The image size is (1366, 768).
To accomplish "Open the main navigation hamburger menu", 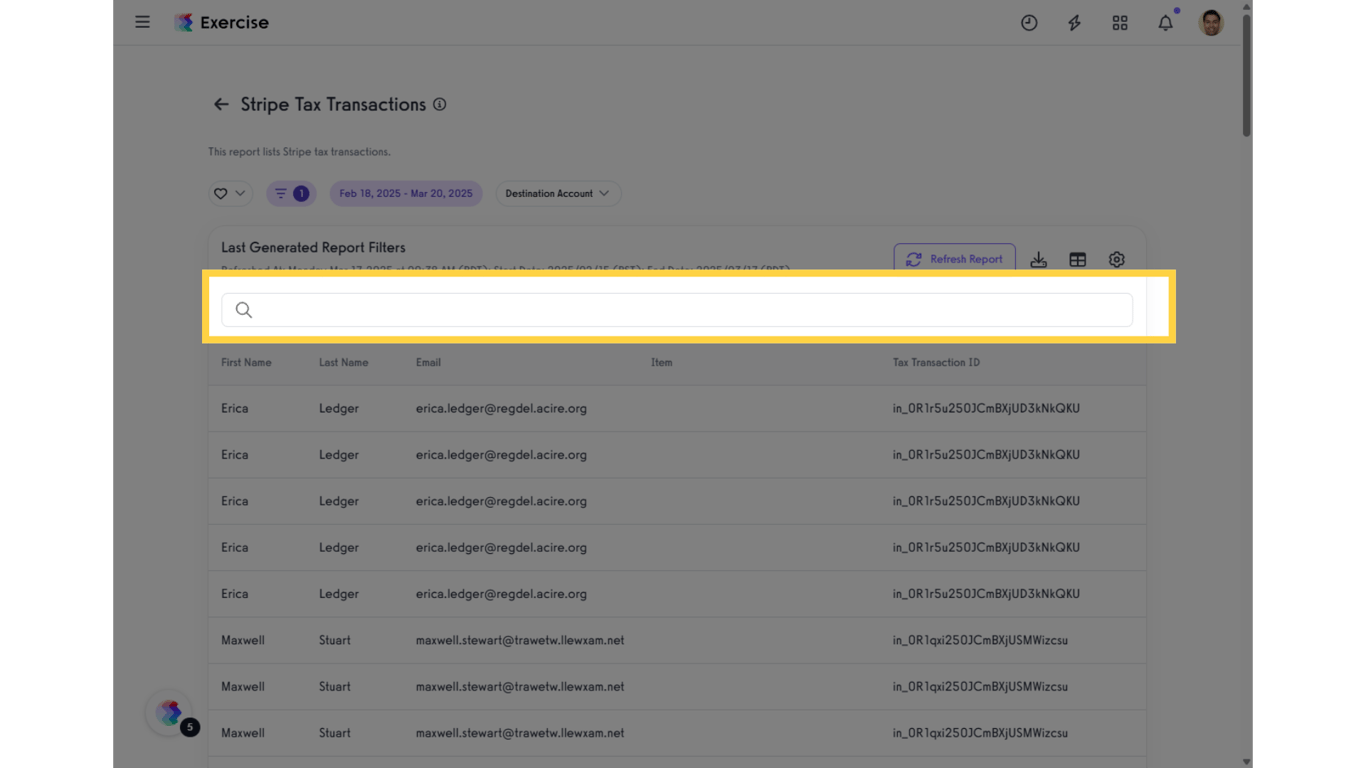I will [x=142, y=21].
